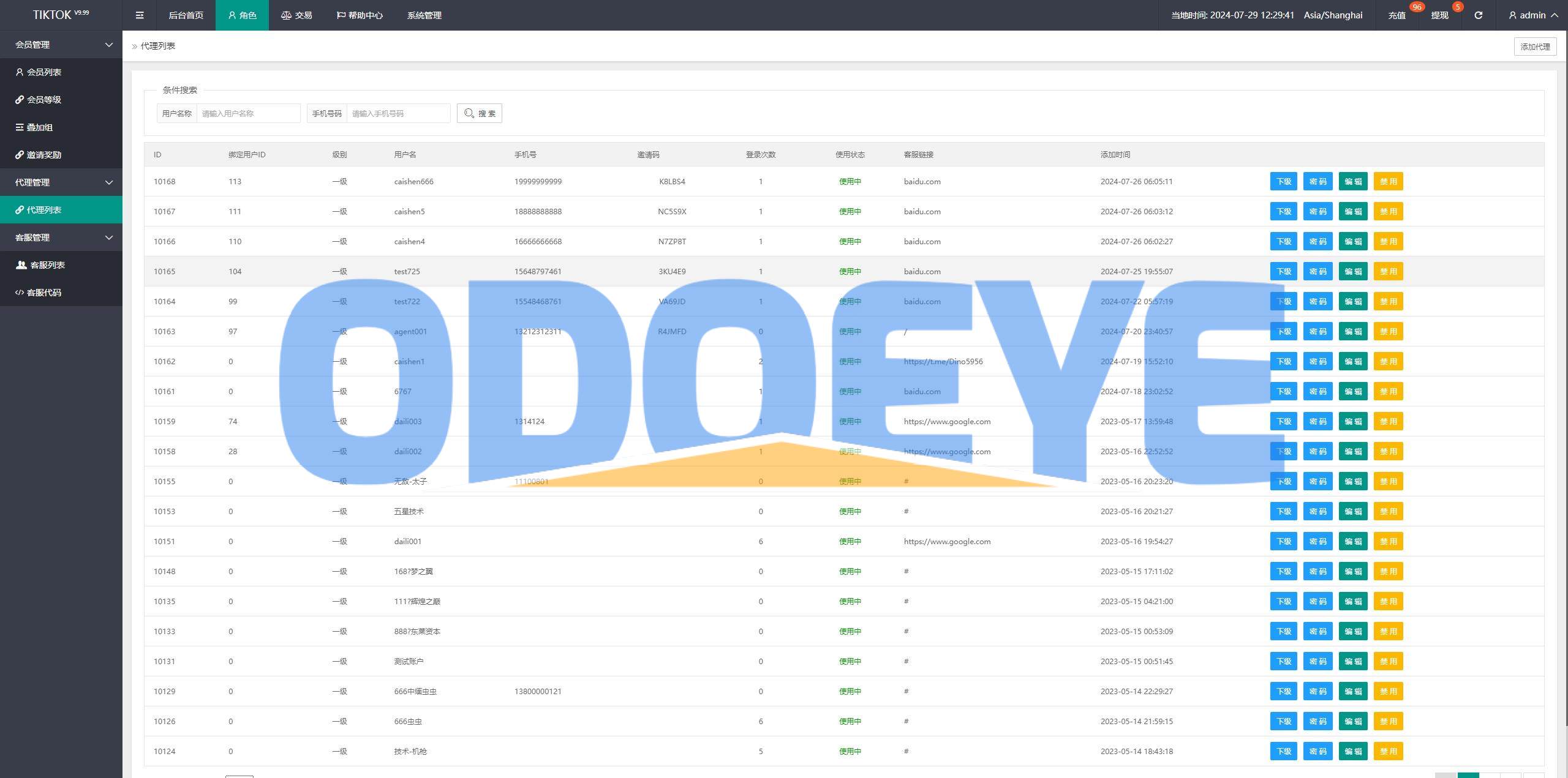The image size is (1568, 778).
Task: Open 会员等级 in the sidebar
Action: coord(61,100)
